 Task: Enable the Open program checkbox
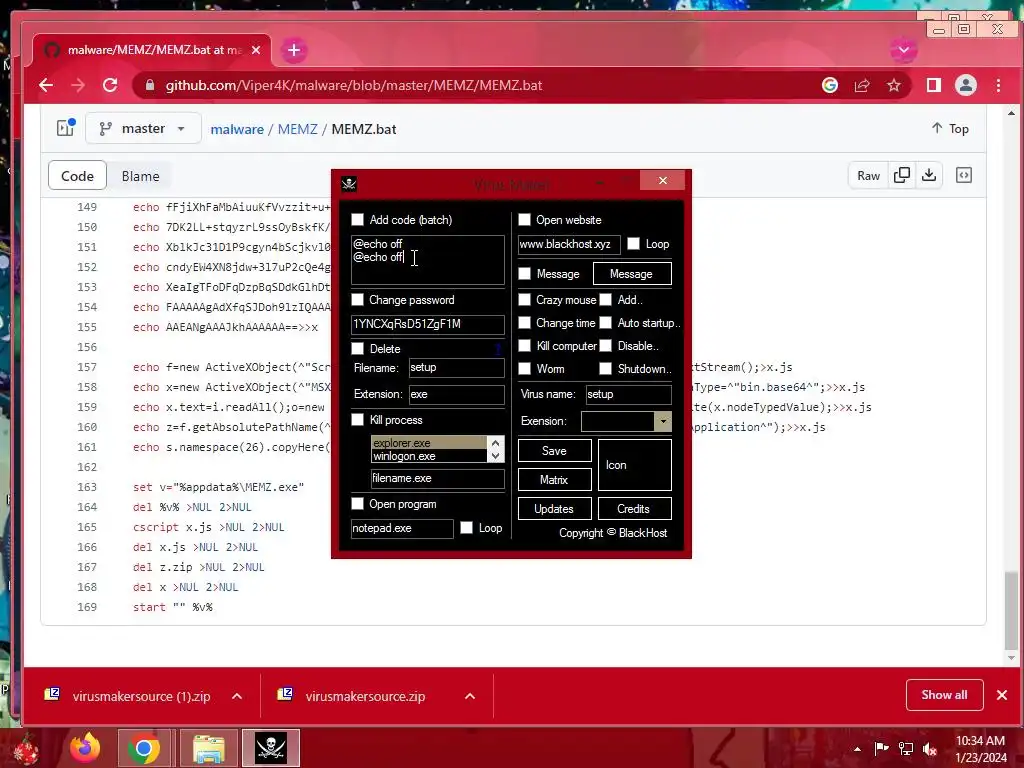357,504
